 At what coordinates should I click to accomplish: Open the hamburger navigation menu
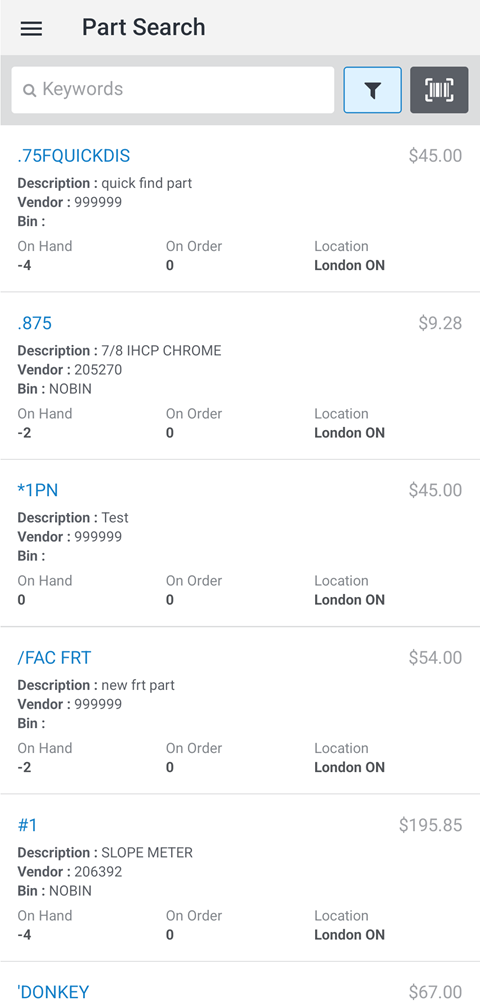tap(31, 28)
